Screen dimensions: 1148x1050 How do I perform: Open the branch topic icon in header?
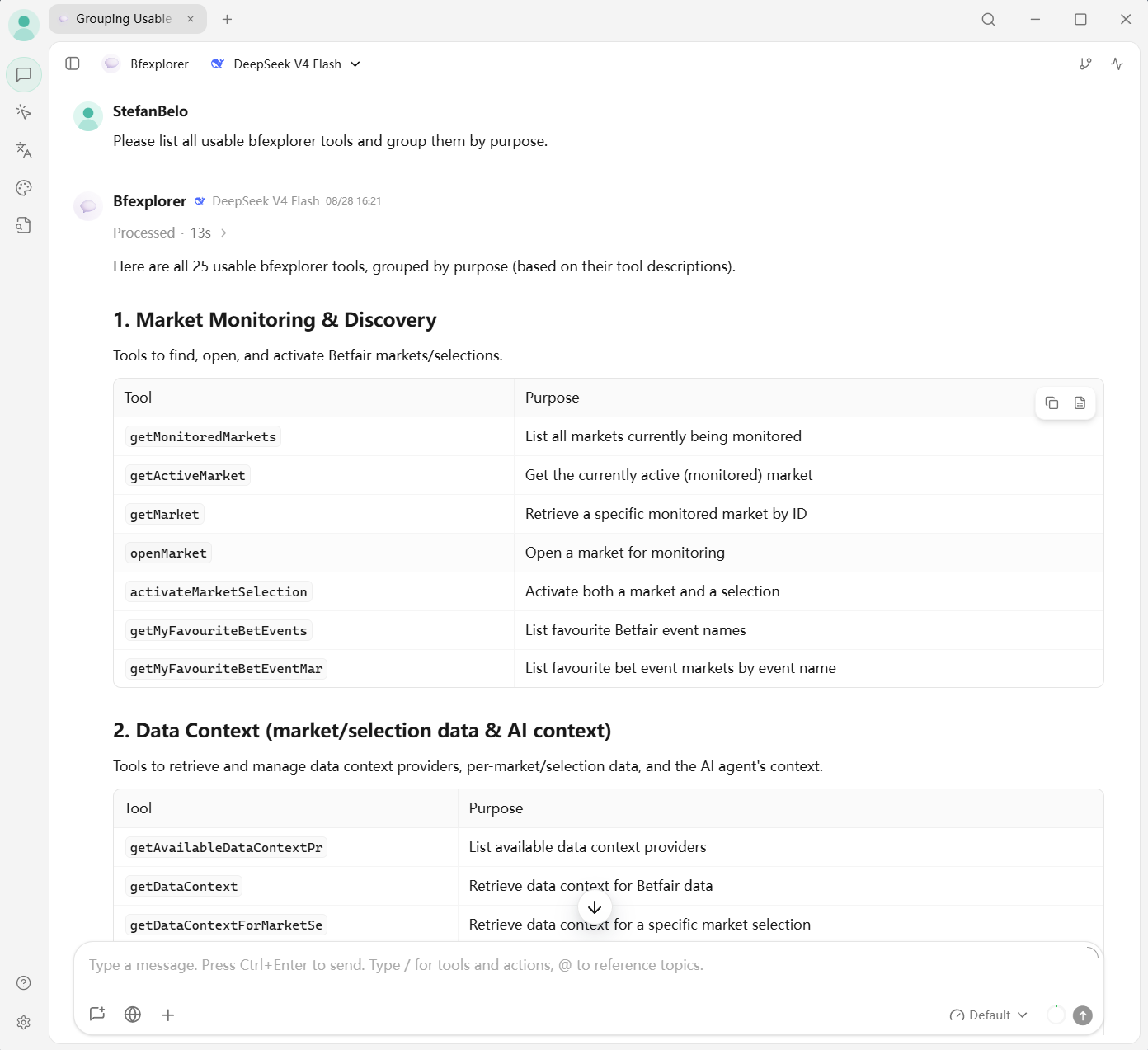point(1085,64)
